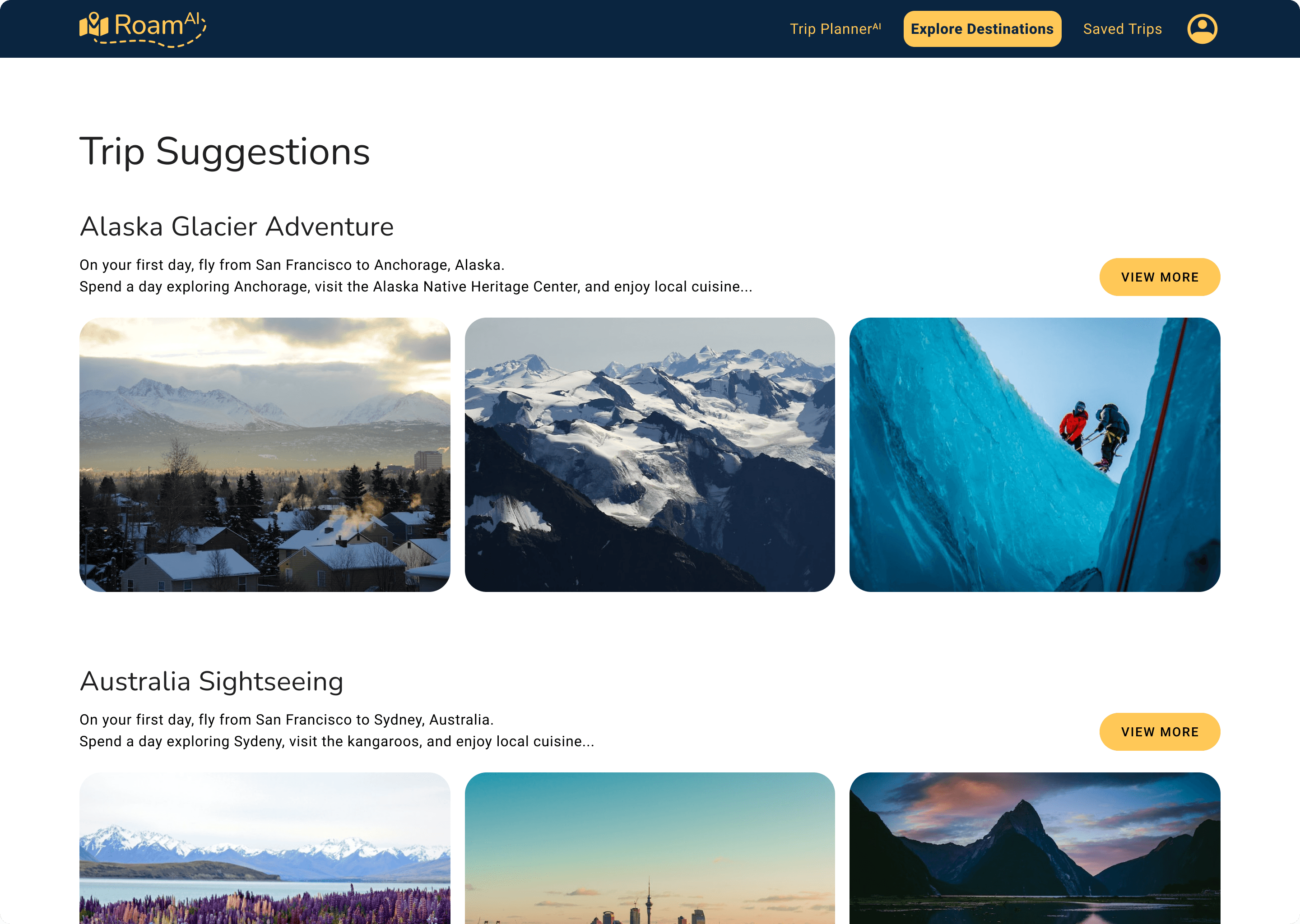Open the Trip Planner AI menu item
This screenshot has height=924, width=1300.
coord(835,28)
